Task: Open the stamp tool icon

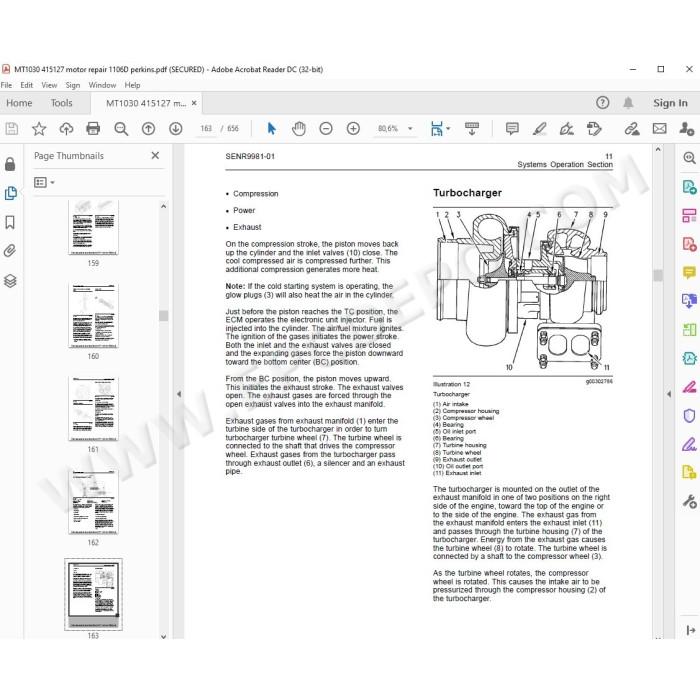Action: [594, 129]
